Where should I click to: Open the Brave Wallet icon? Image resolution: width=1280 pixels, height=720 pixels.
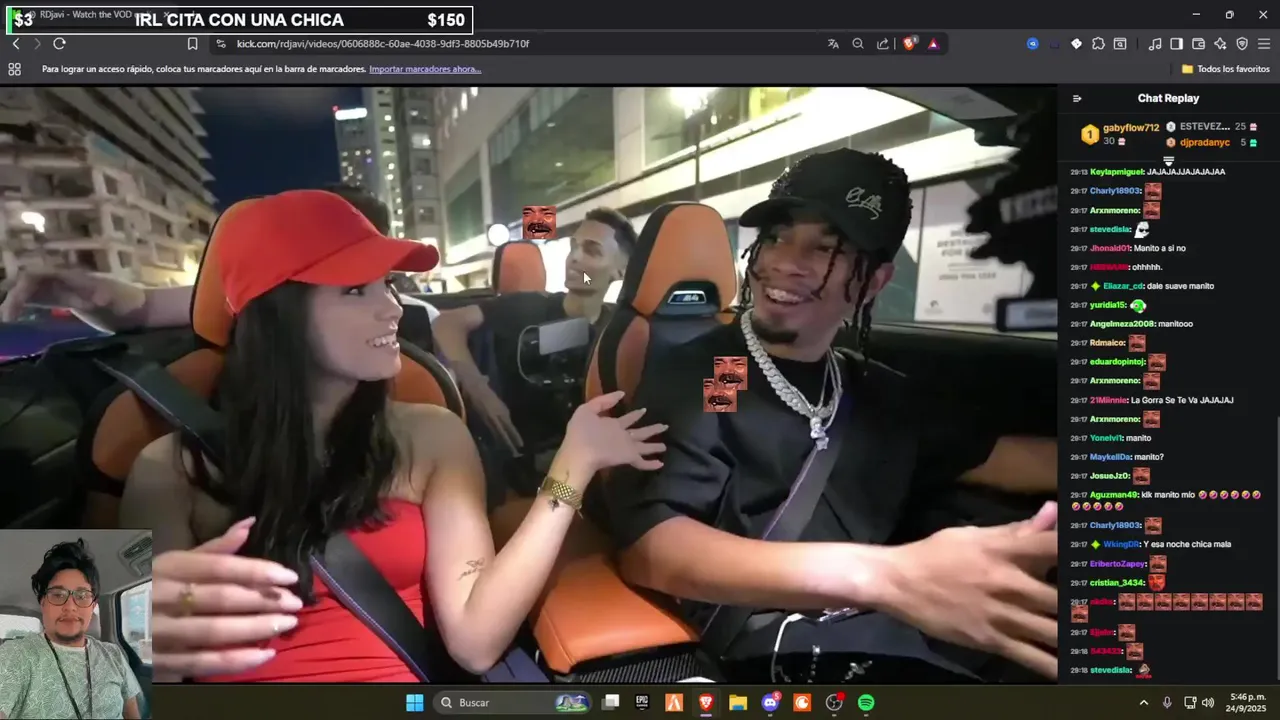coord(1199,44)
